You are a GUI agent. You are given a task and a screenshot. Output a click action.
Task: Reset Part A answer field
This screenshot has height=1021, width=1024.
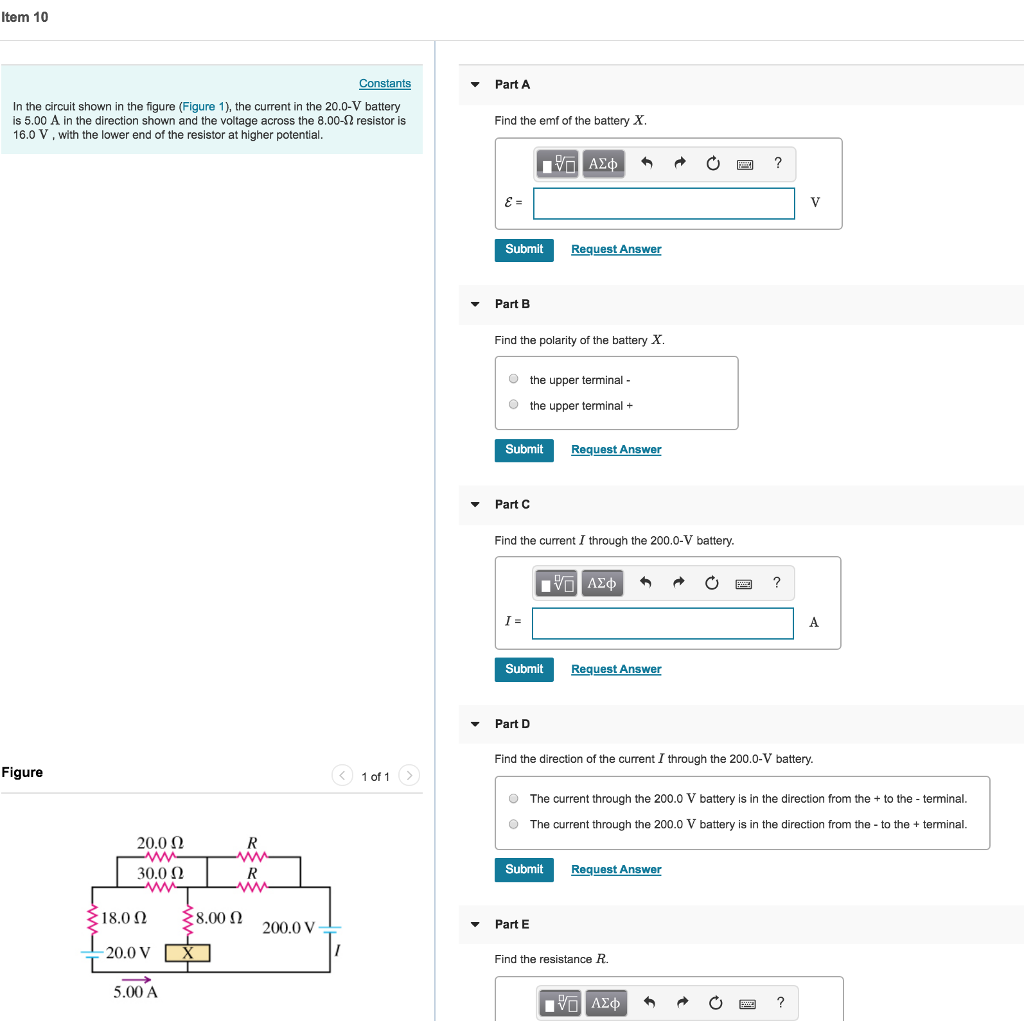pos(713,163)
